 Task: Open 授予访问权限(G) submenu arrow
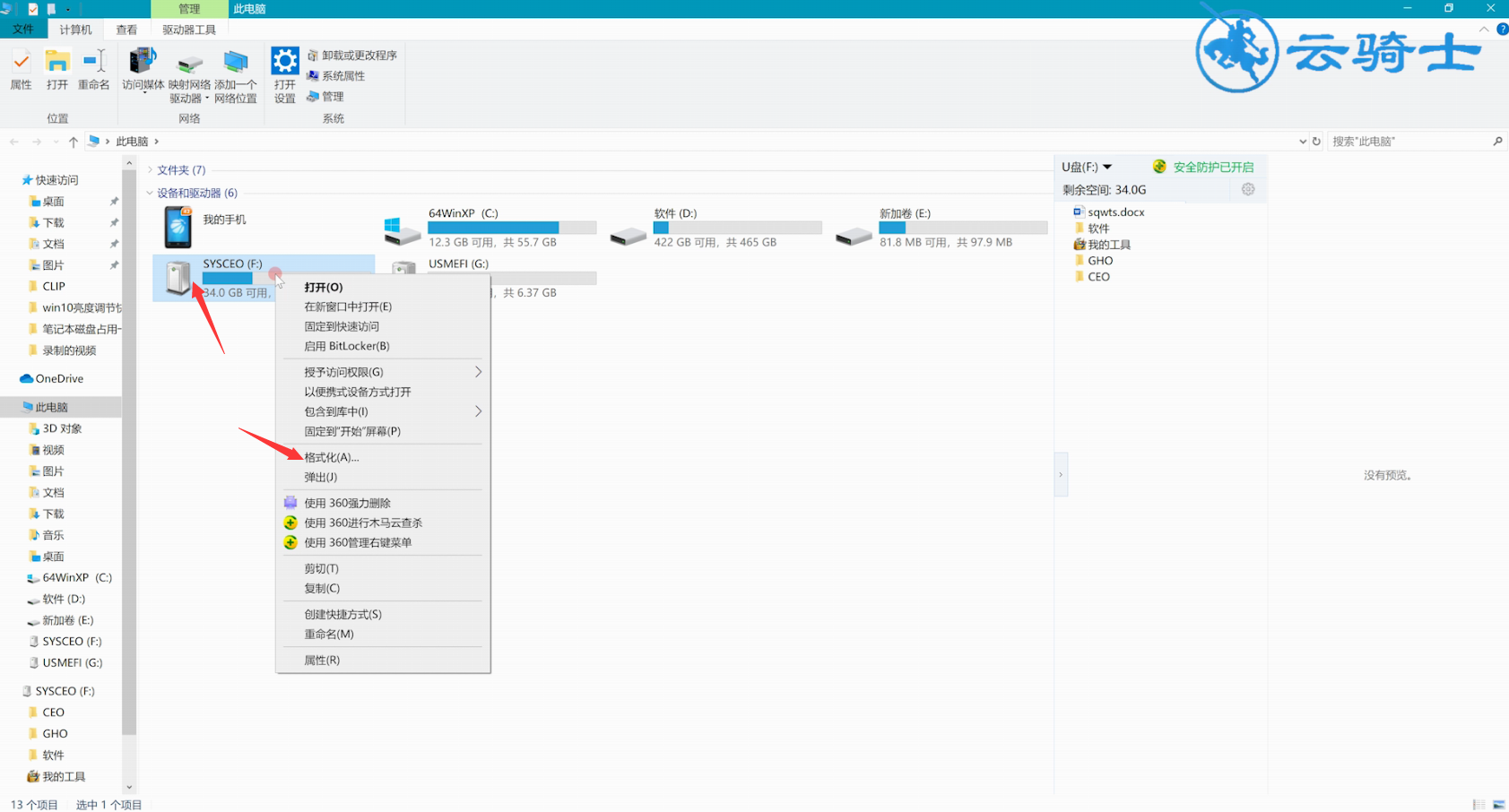(x=479, y=372)
